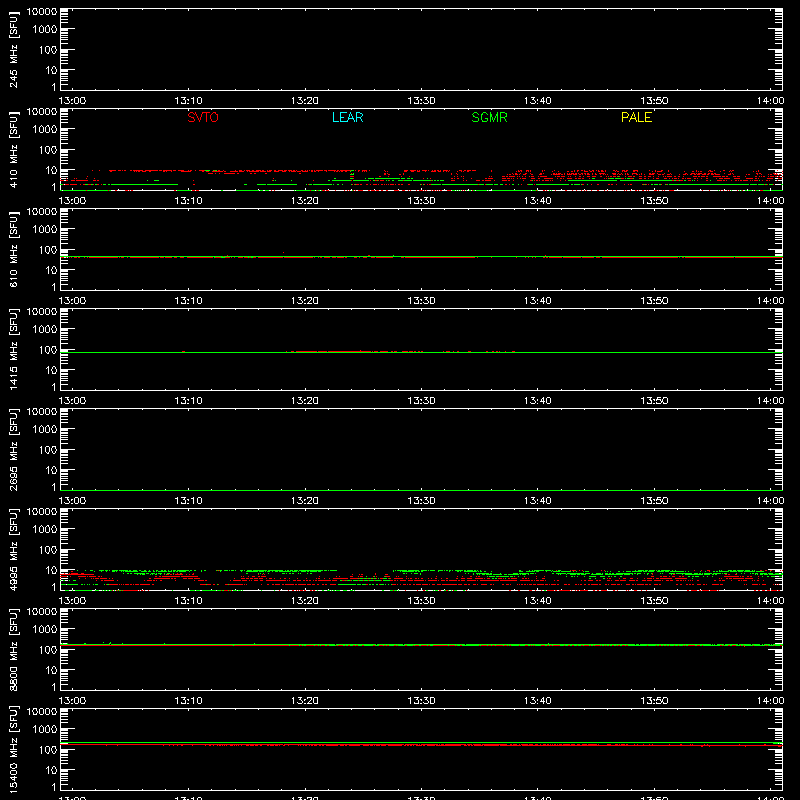Viewport: 800px width, 800px height.
Task: Select the 4995 MHz [SFU] axis title
Action: [13, 549]
